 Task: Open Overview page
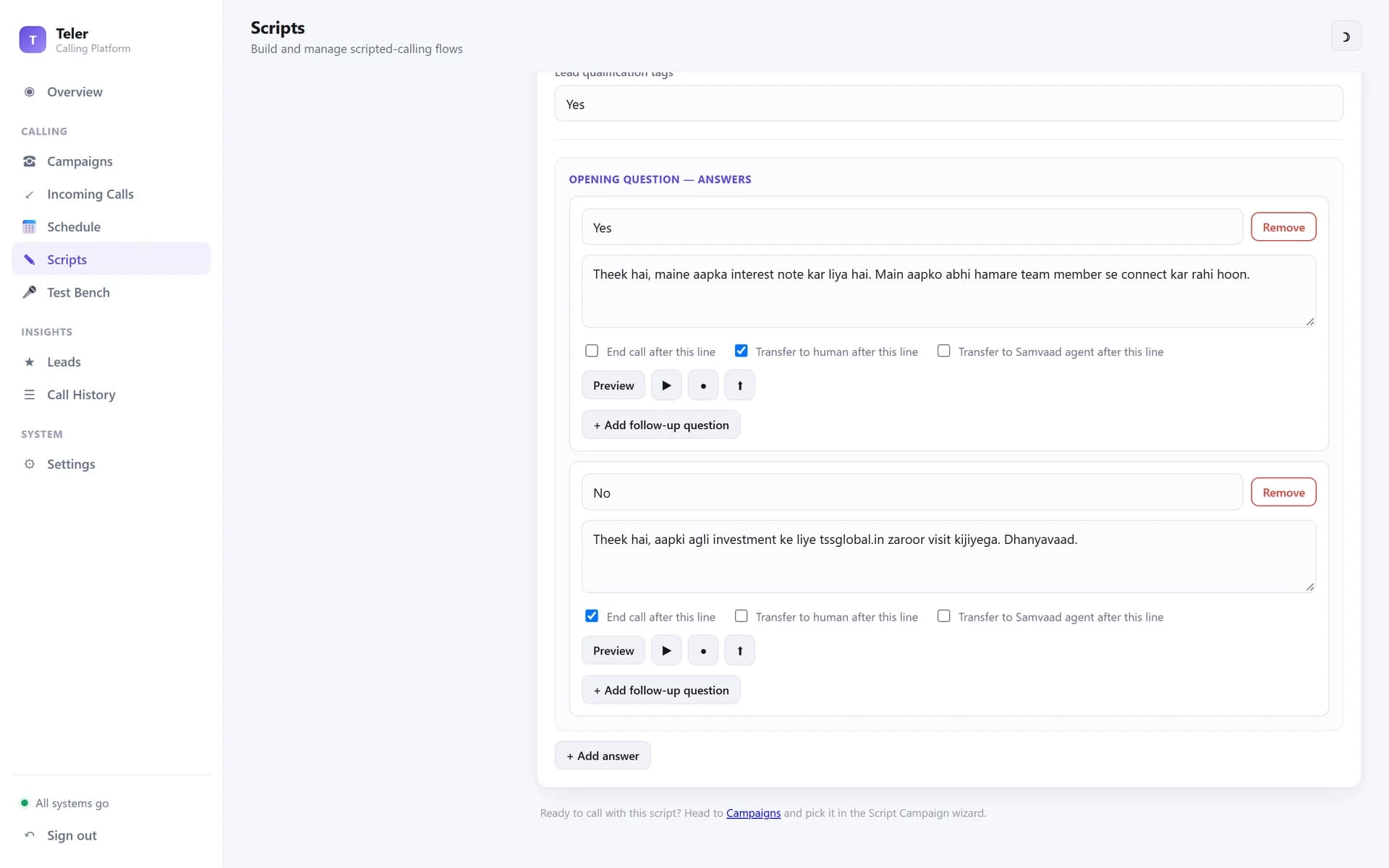[x=111, y=92]
